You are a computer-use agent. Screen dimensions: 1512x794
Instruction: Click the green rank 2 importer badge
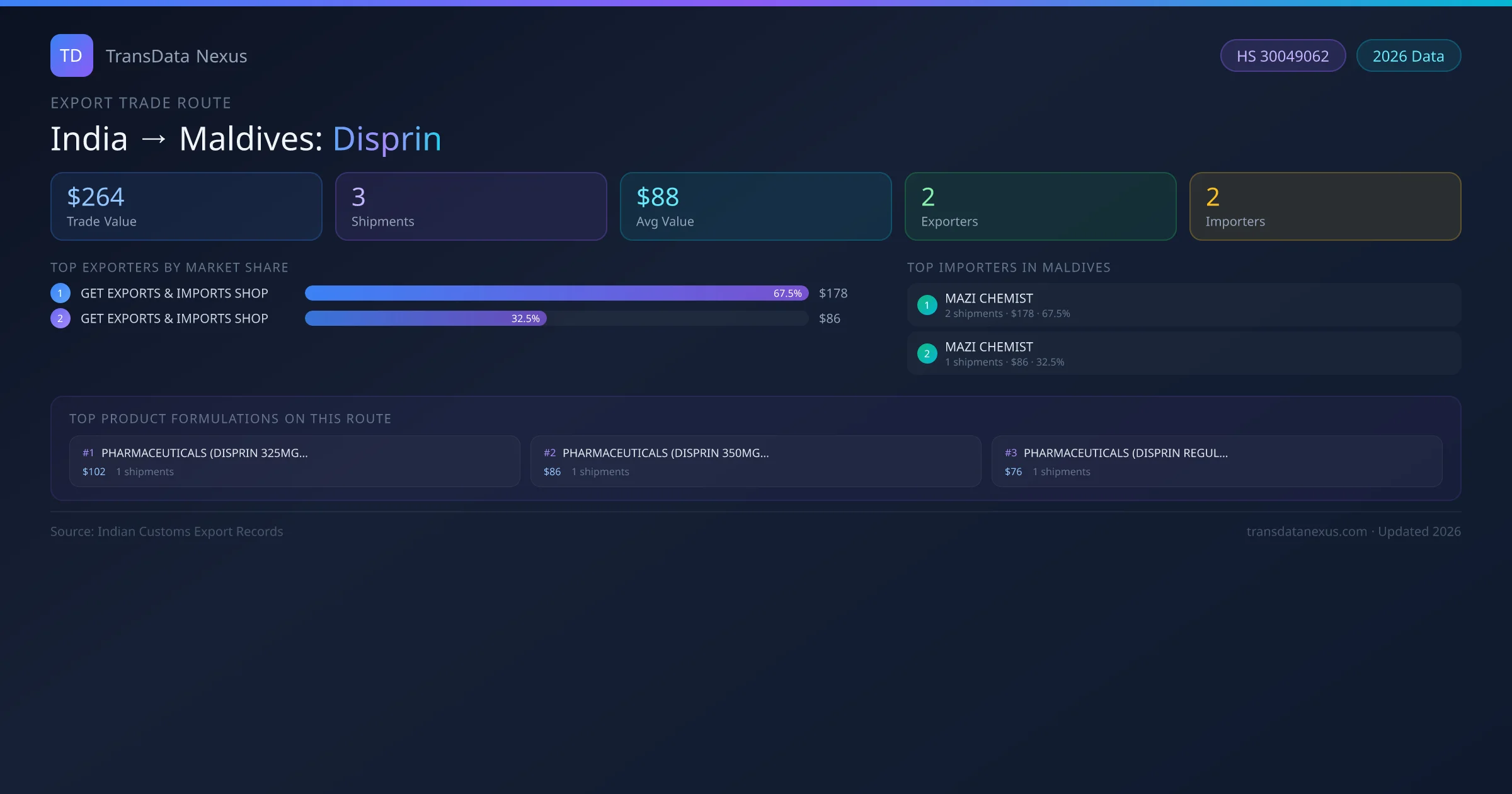(x=927, y=354)
